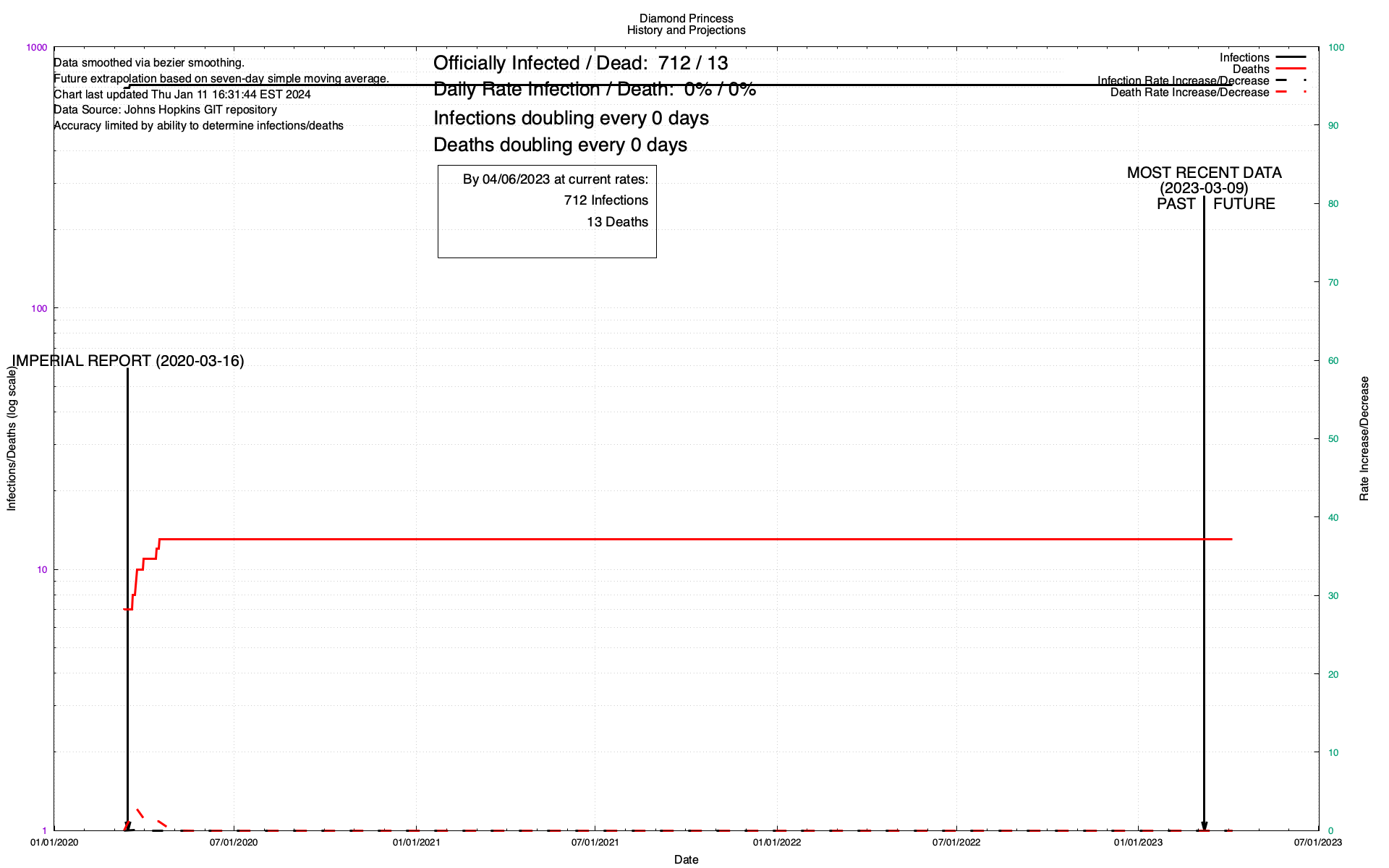Screen dimensions: 1389x868
Task: Click the Data Source Johns Hopkins note
Action: click(165, 110)
